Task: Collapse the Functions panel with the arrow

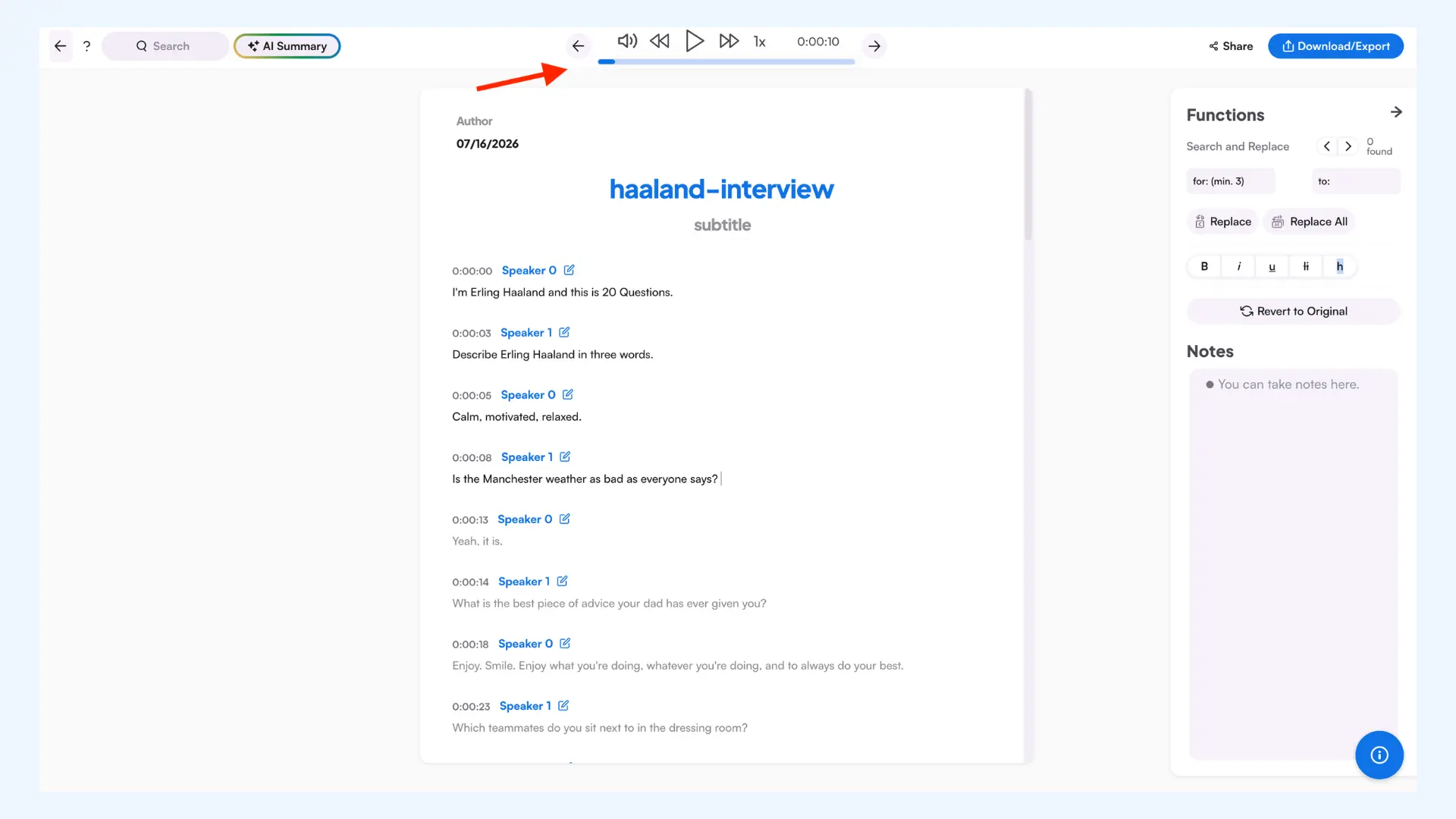Action: point(1396,112)
